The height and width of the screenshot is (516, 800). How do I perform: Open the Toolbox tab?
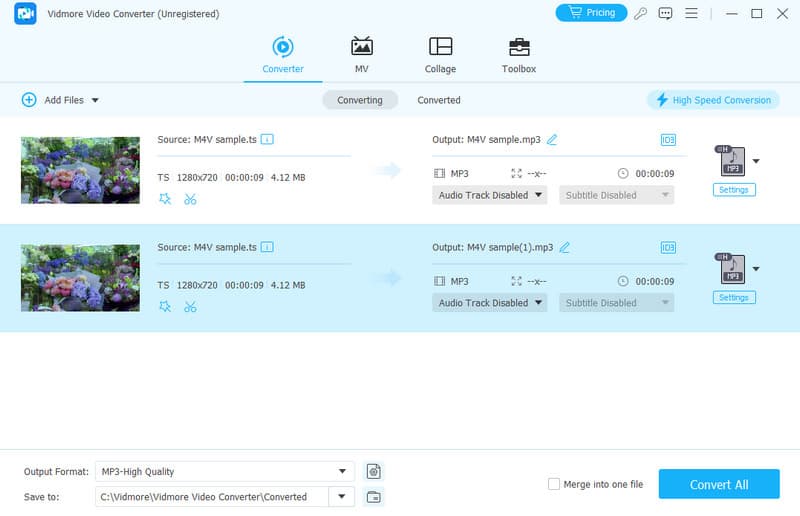518,55
